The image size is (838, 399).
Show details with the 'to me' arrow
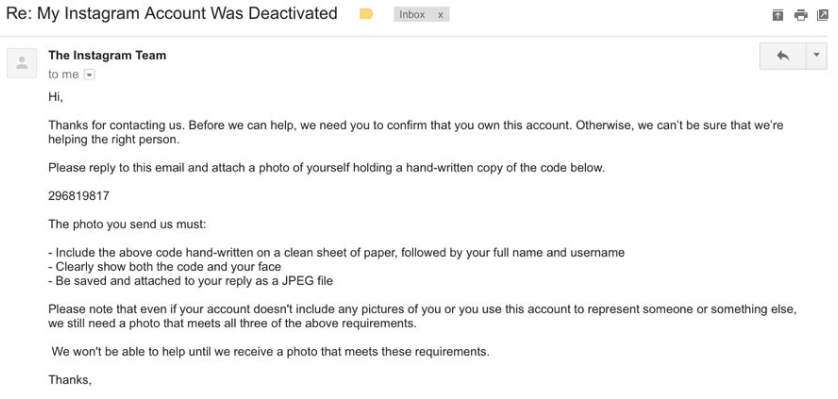pos(89,75)
